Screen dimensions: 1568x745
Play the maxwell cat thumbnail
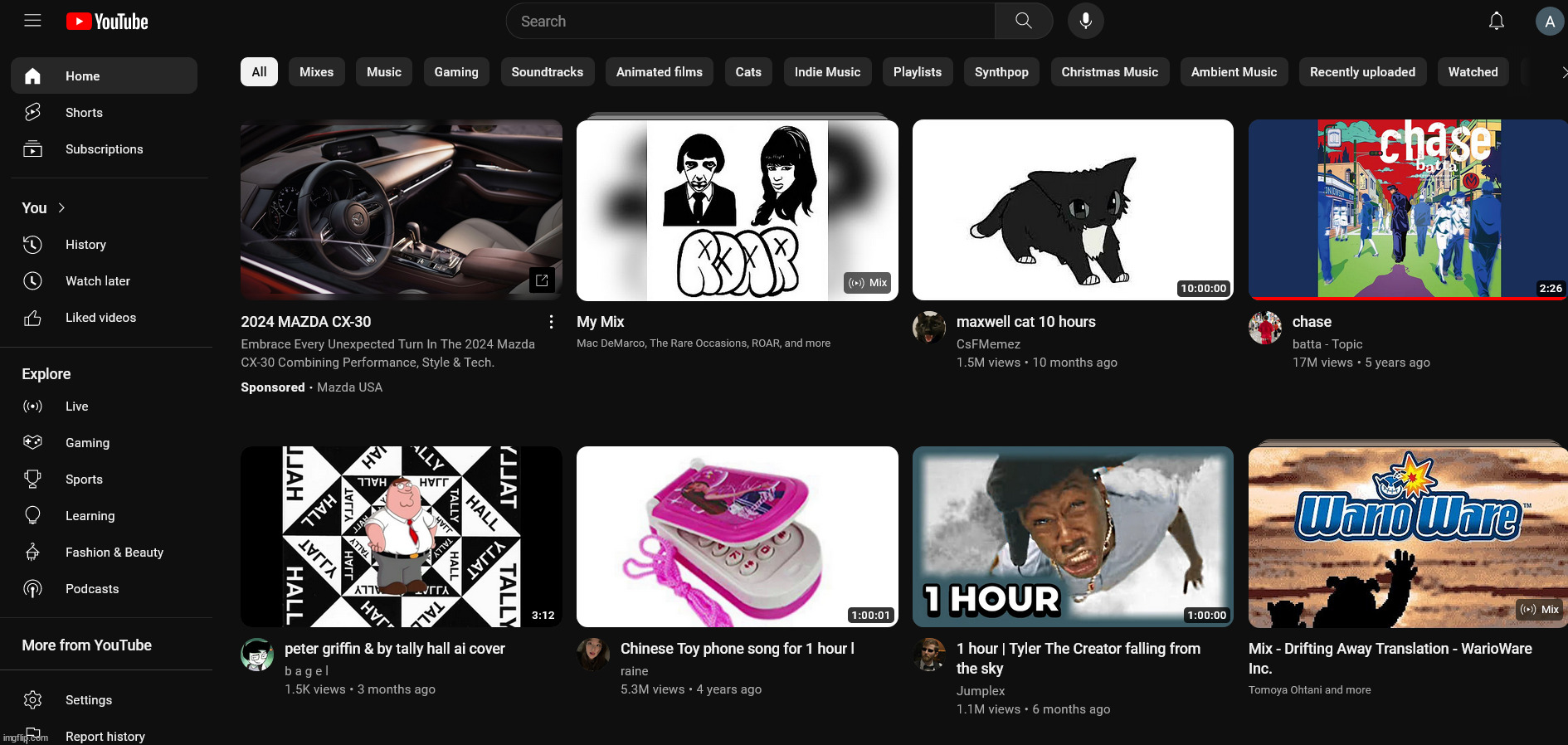pyautogui.click(x=1073, y=210)
